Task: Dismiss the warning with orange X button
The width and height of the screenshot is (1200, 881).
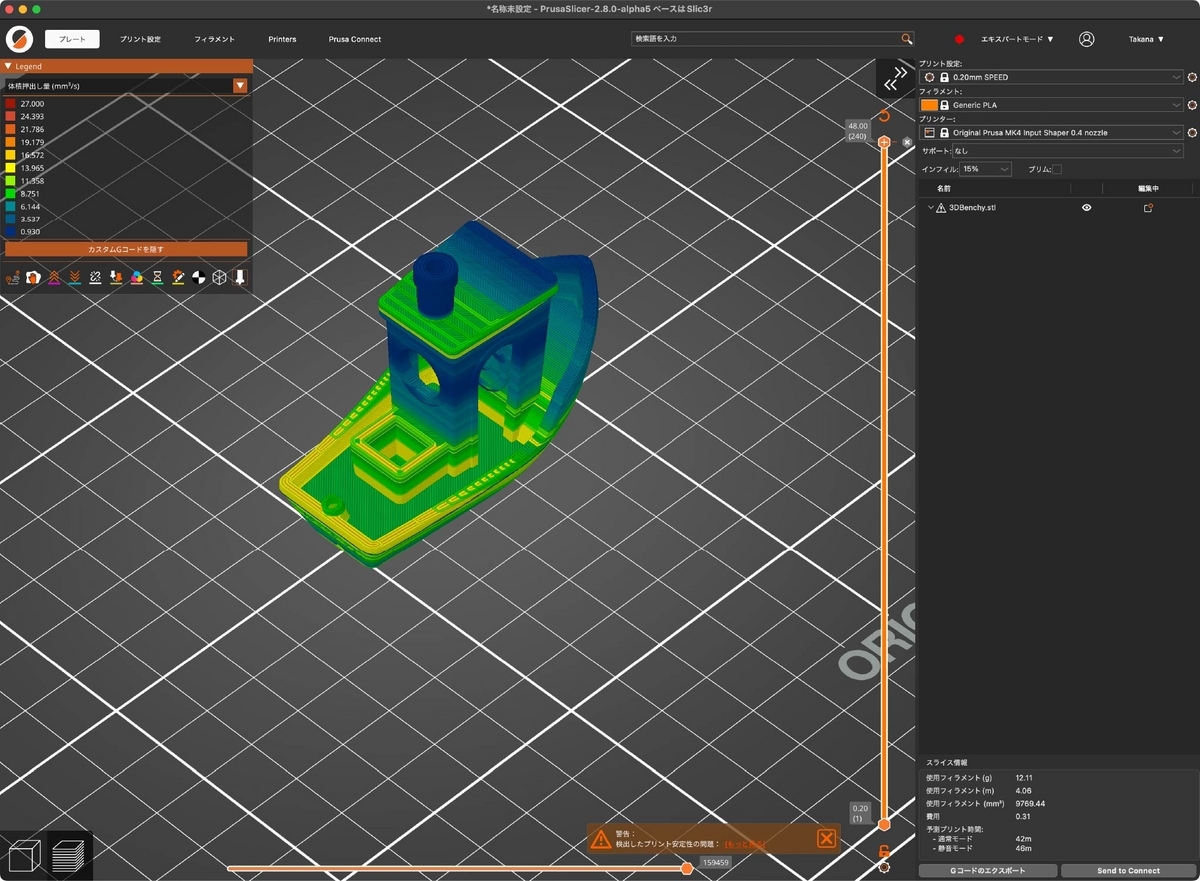Action: tap(826, 838)
